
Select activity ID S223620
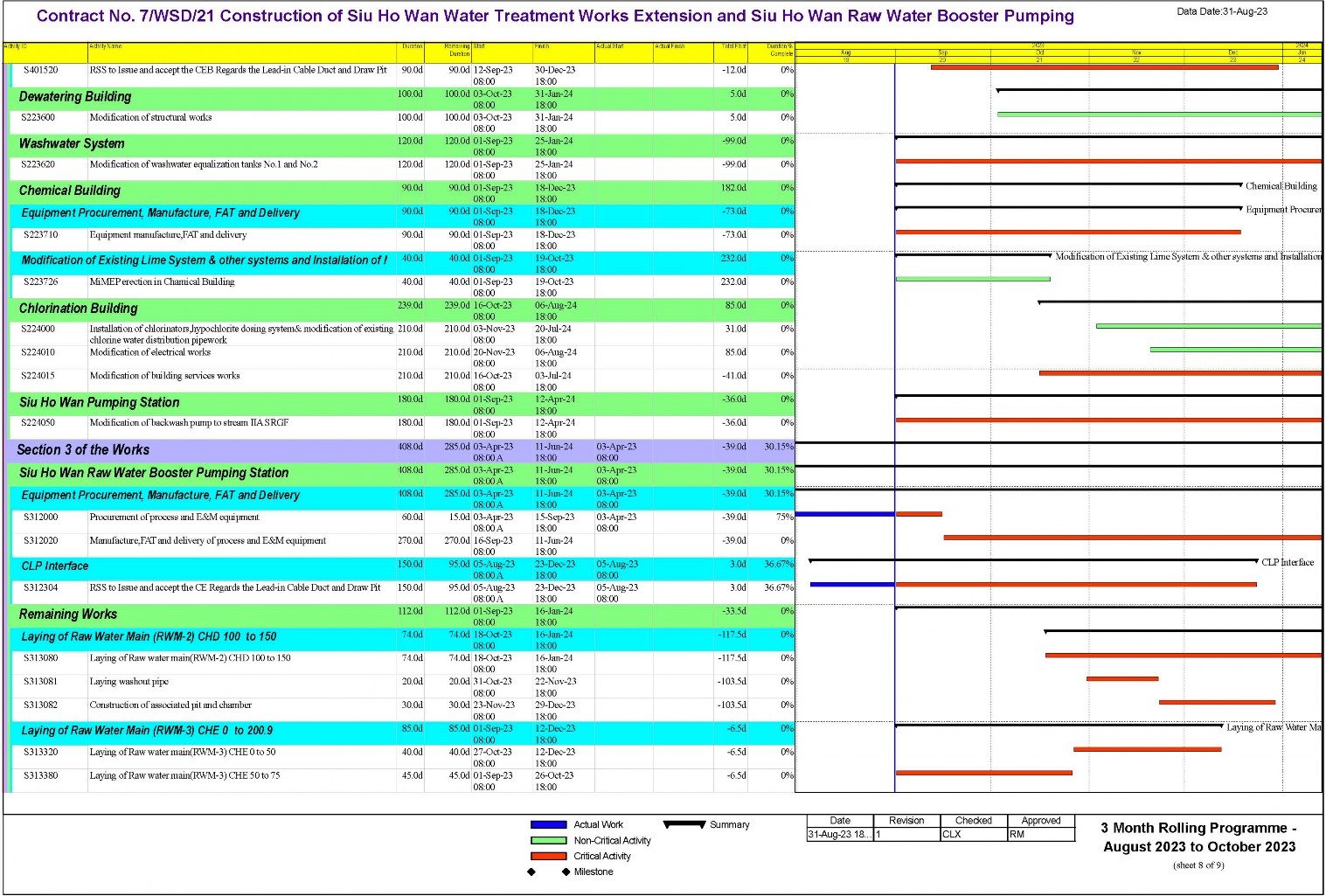point(38,164)
